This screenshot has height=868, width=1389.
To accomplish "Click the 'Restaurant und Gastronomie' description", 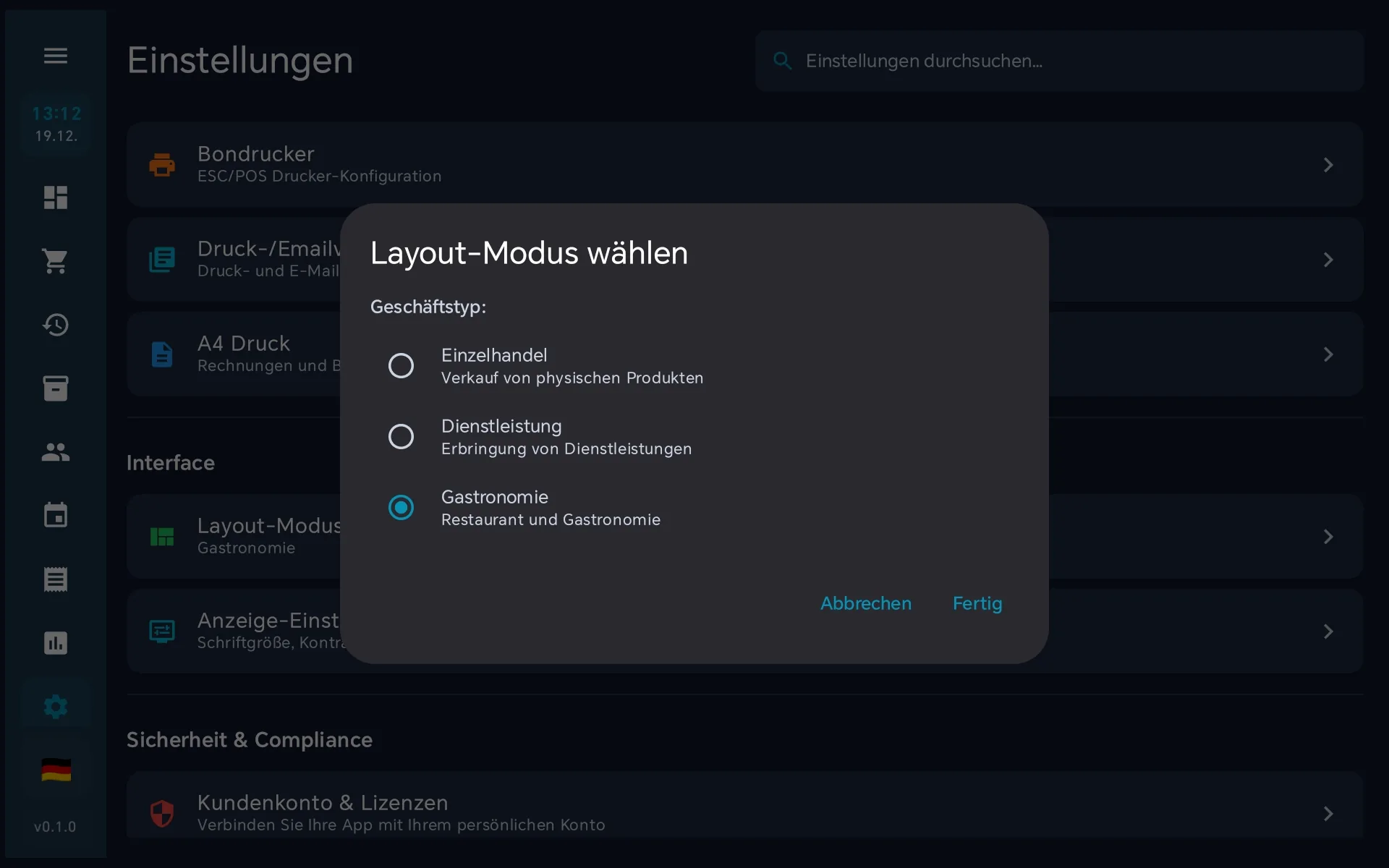I will point(551,519).
